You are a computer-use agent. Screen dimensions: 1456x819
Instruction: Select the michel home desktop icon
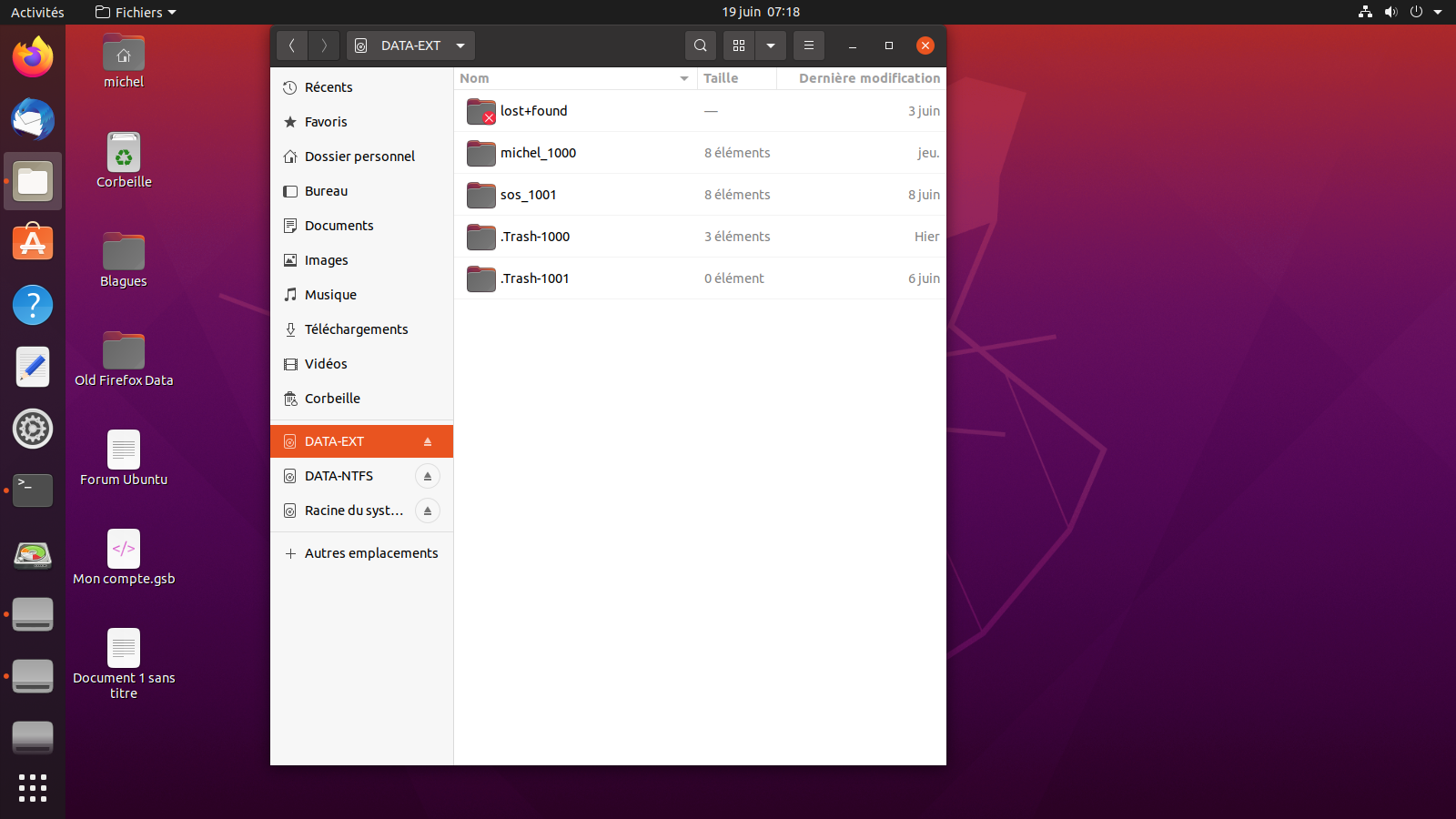[124, 61]
